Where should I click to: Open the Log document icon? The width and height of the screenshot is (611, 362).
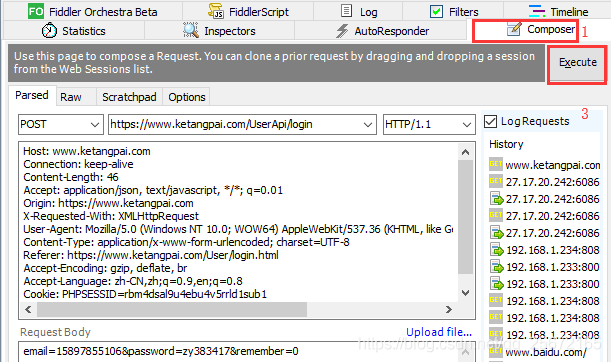(x=346, y=11)
